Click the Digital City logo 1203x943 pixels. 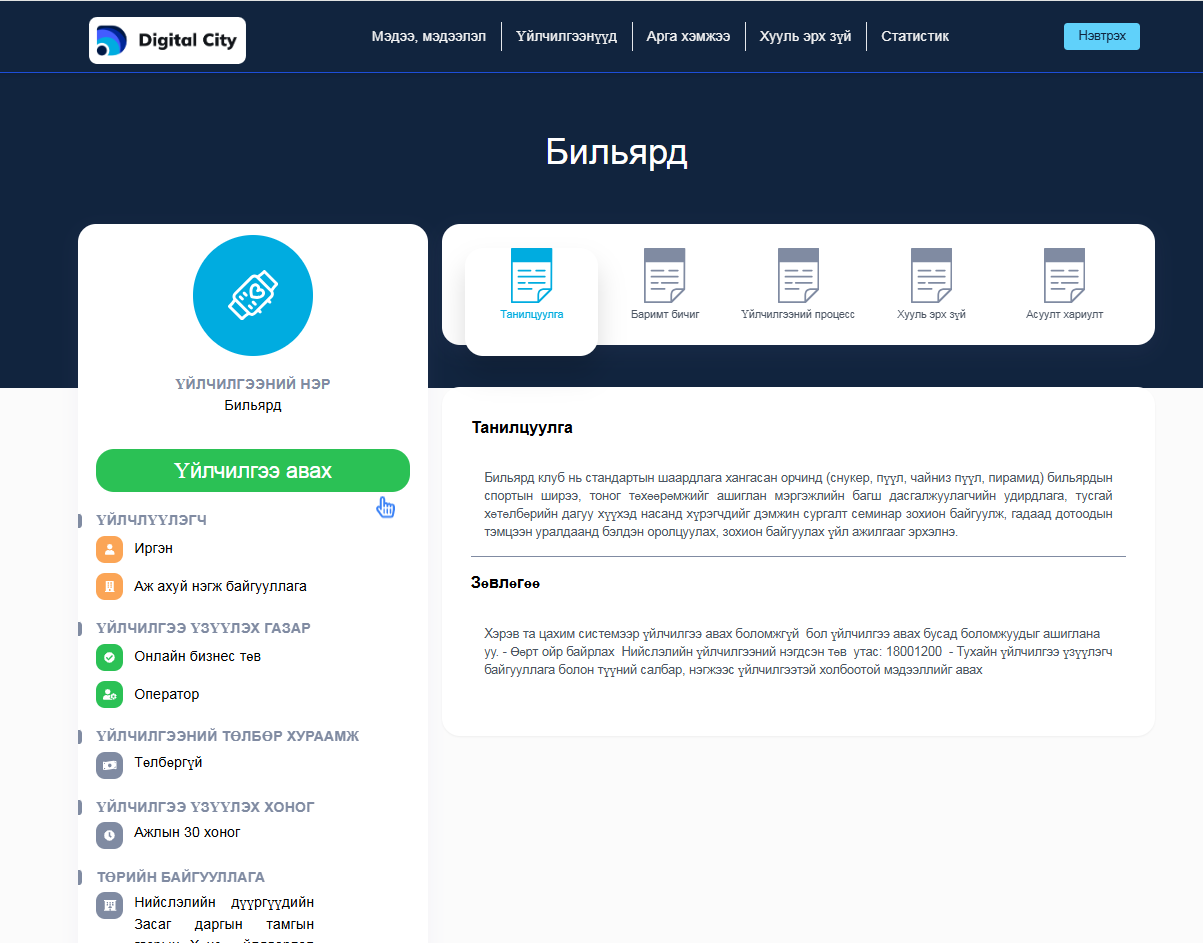(x=167, y=41)
